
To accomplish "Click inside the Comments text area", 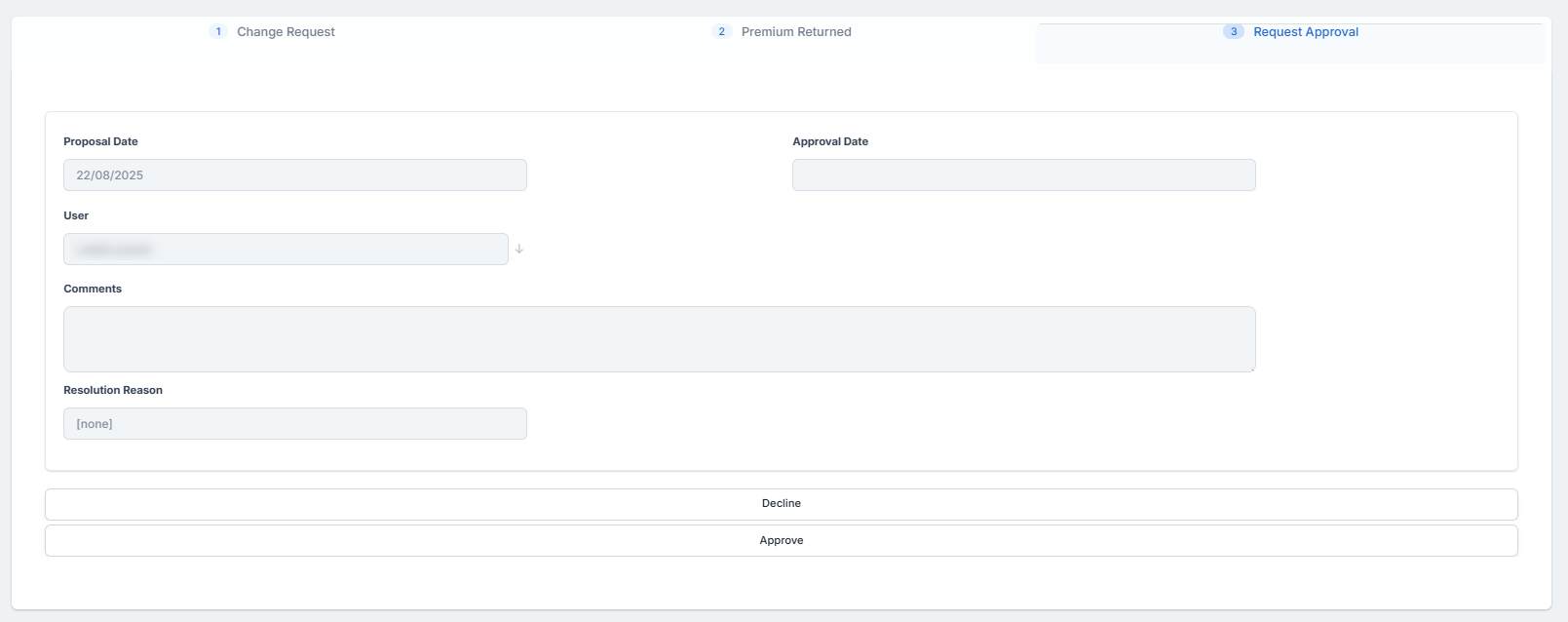I will [x=659, y=339].
